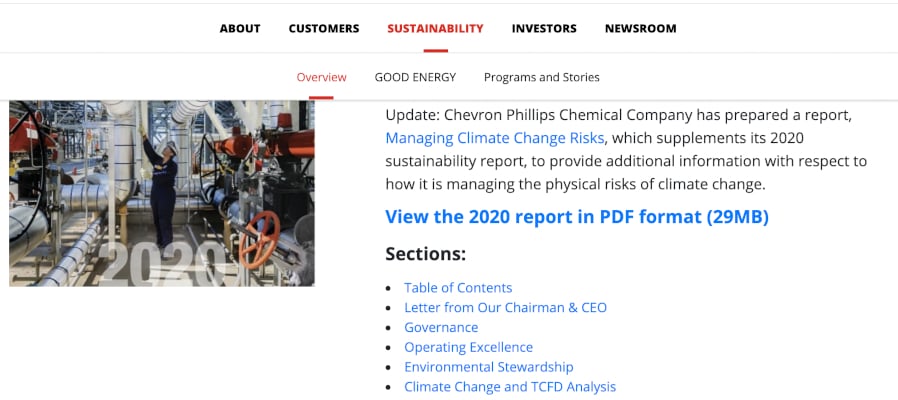The image size is (898, 400).
Task: Open the Managing Climate Change Risks link
Action: 495,138
